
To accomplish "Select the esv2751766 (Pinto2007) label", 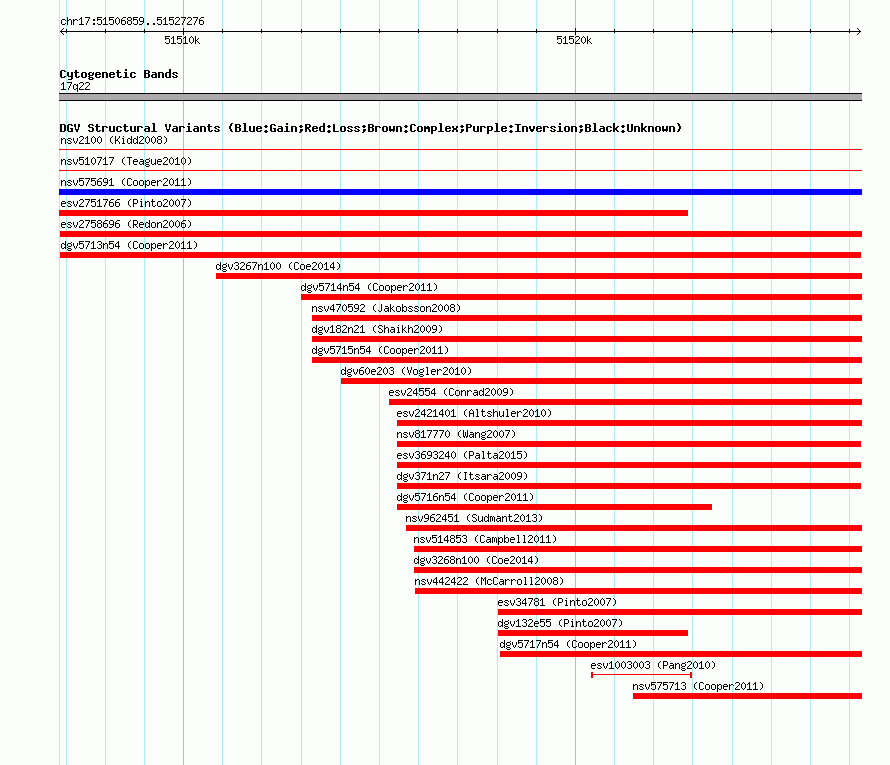I will [126, 203].
